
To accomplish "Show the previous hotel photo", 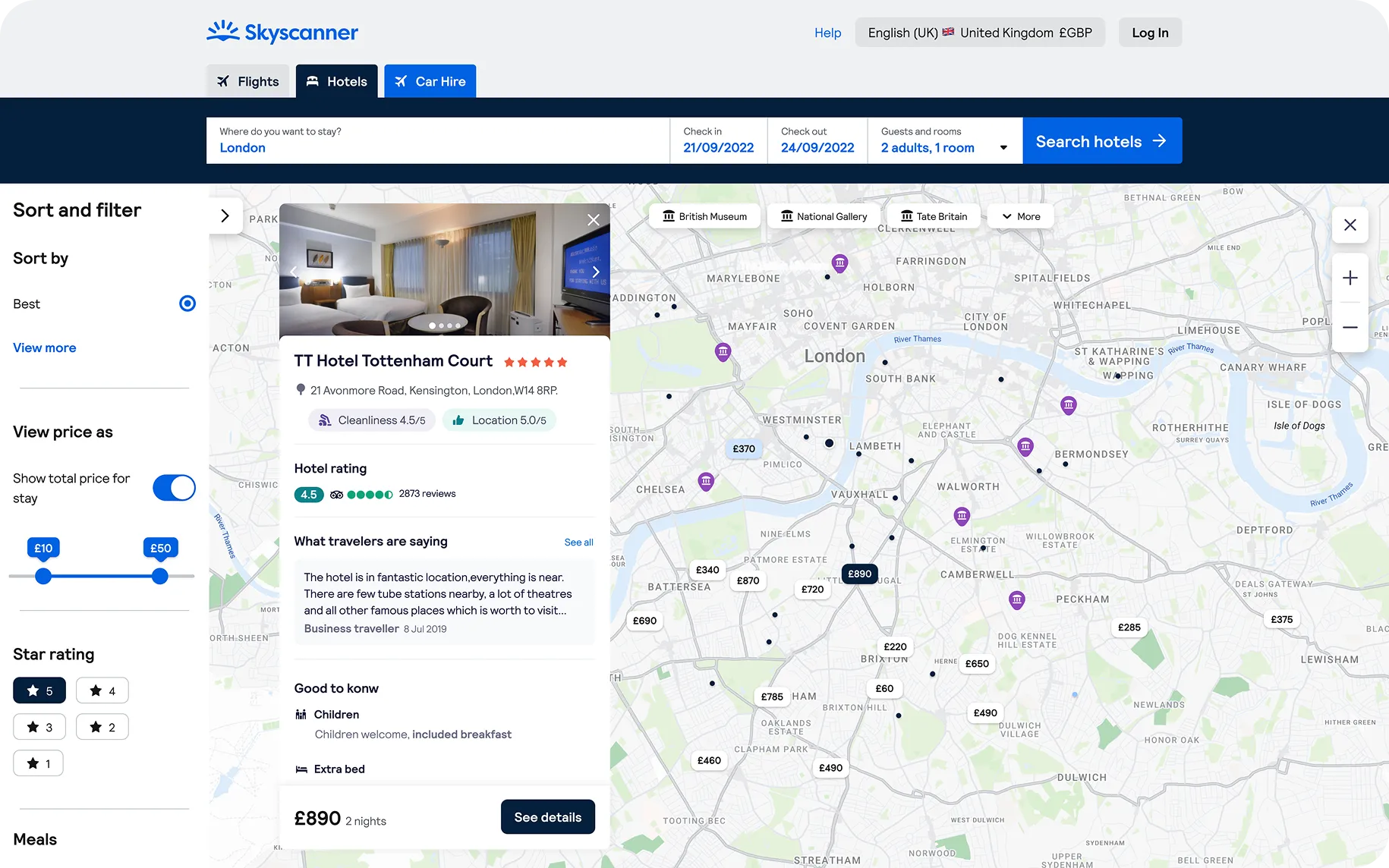I will click(x=294, y=272).
